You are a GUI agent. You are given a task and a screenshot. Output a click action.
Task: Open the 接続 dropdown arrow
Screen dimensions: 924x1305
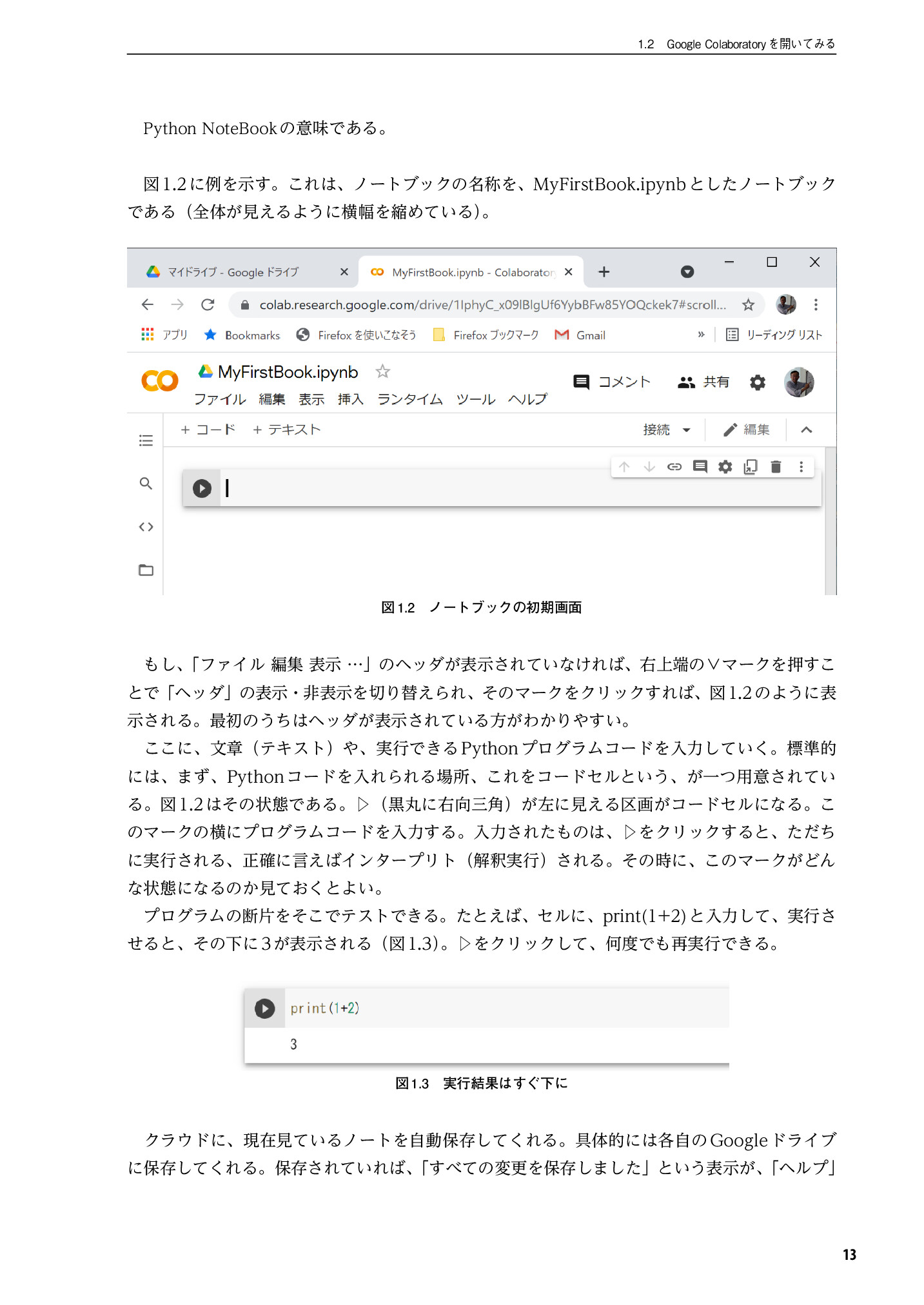(x=687, y=430)
